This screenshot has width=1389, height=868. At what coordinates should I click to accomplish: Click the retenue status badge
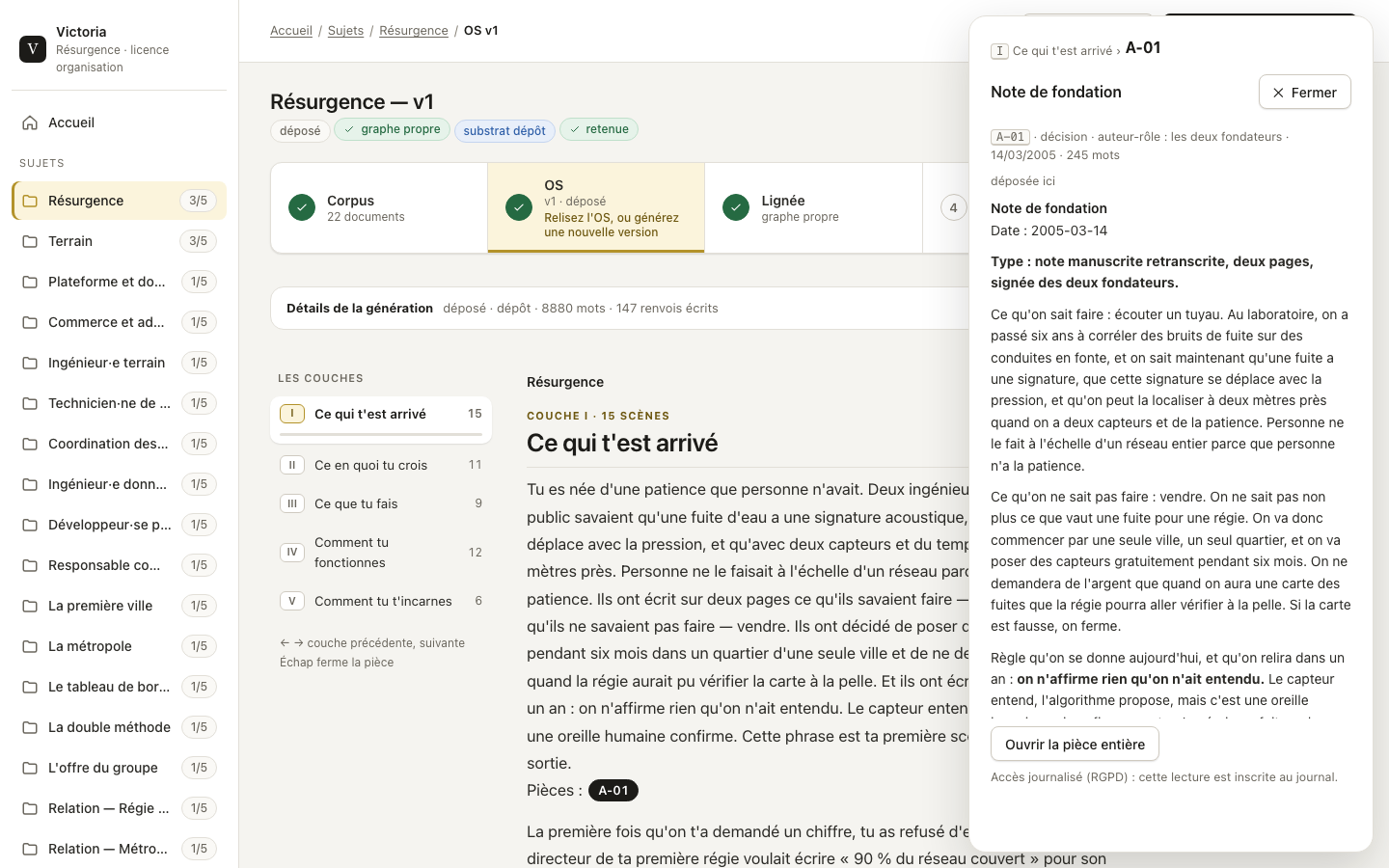(x=598, y=129)
